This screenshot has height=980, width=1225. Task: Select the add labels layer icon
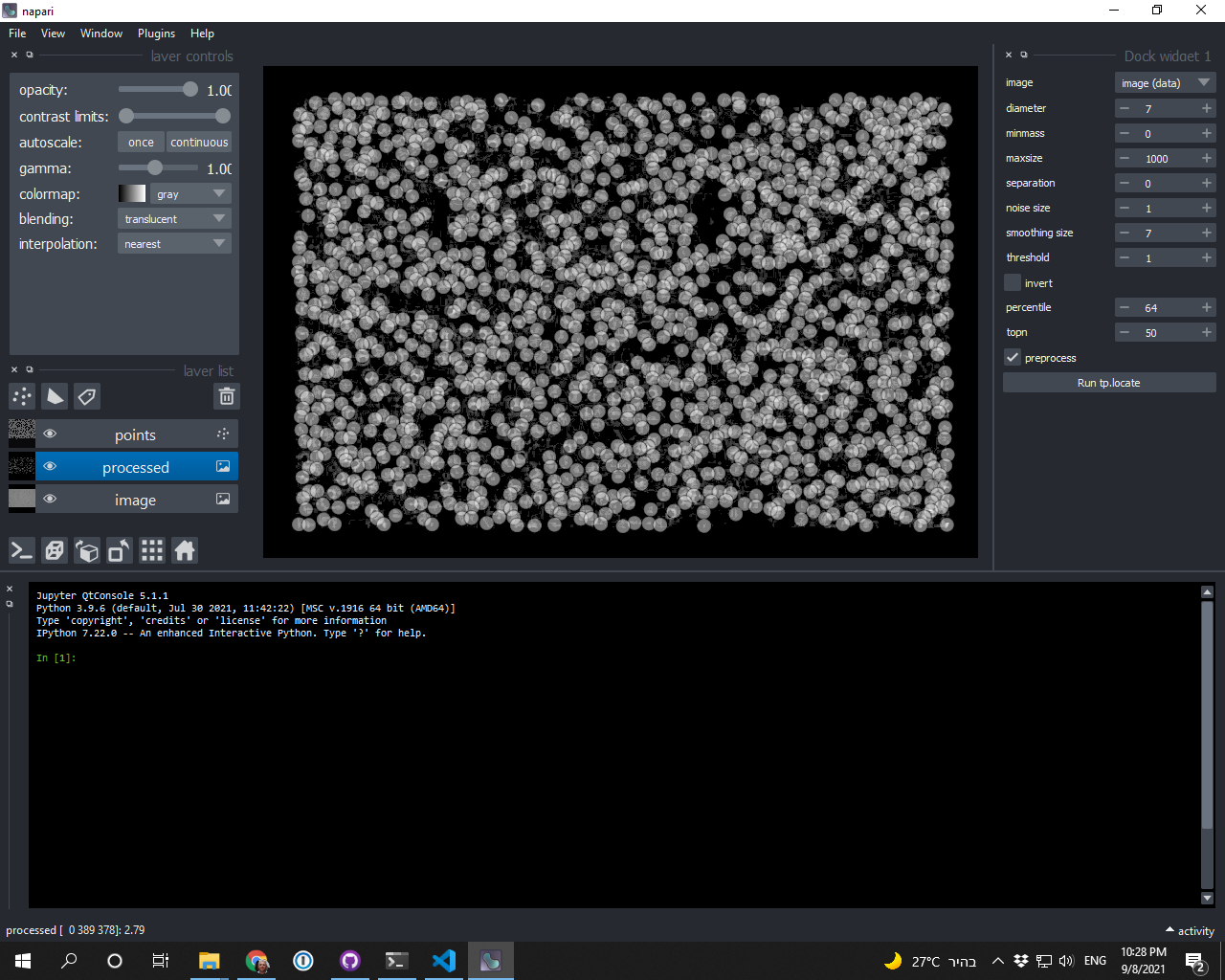pos(86,395)
